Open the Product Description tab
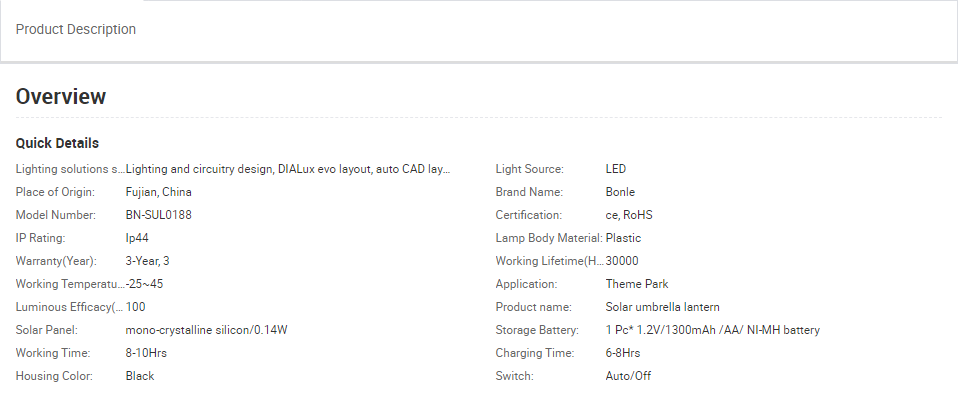 click(x=76, y=30)
